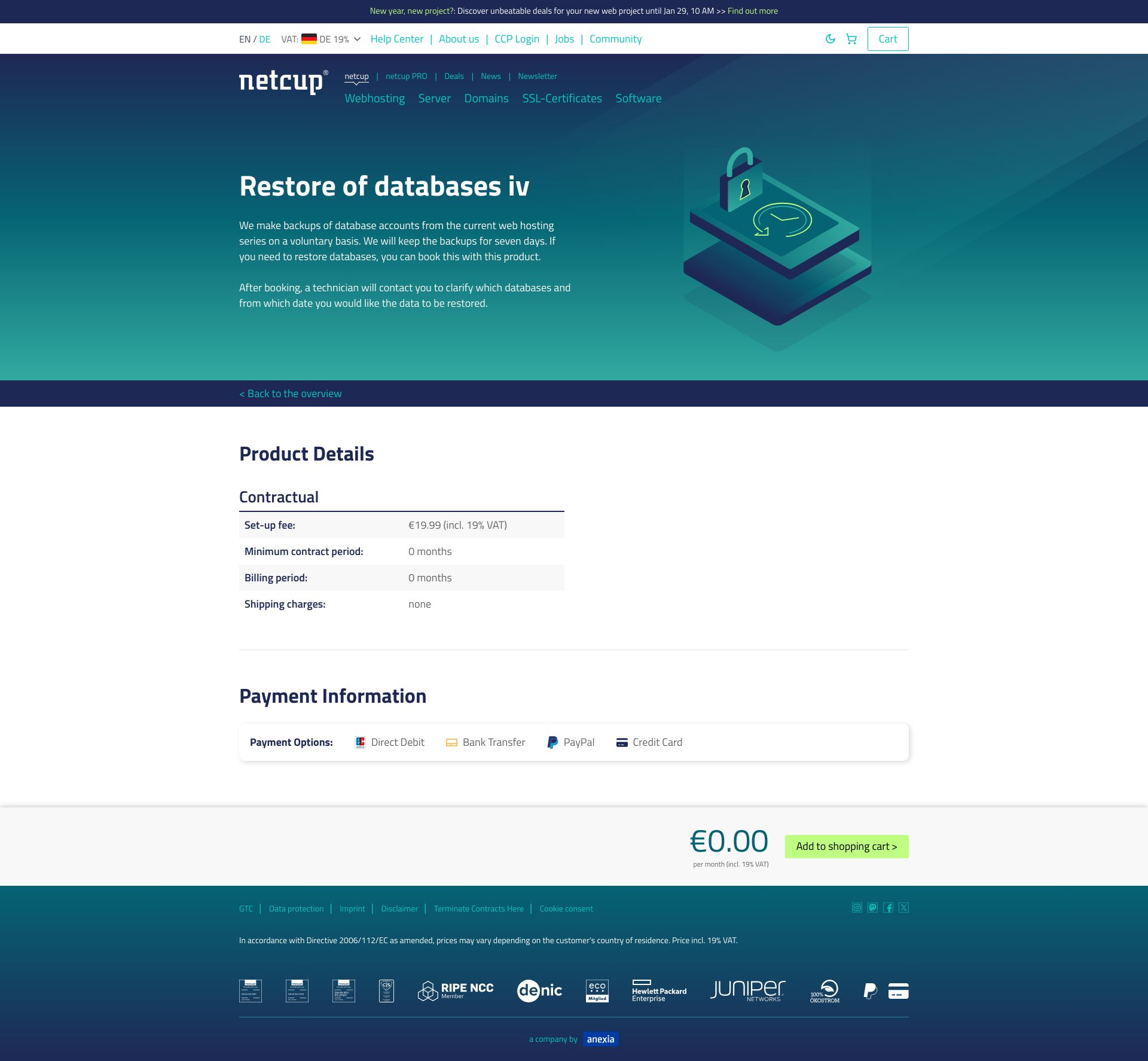This screenshot has width=1148, height=1061.
Task: Open the SSL-Certificates menu
Action: (562, 99)
